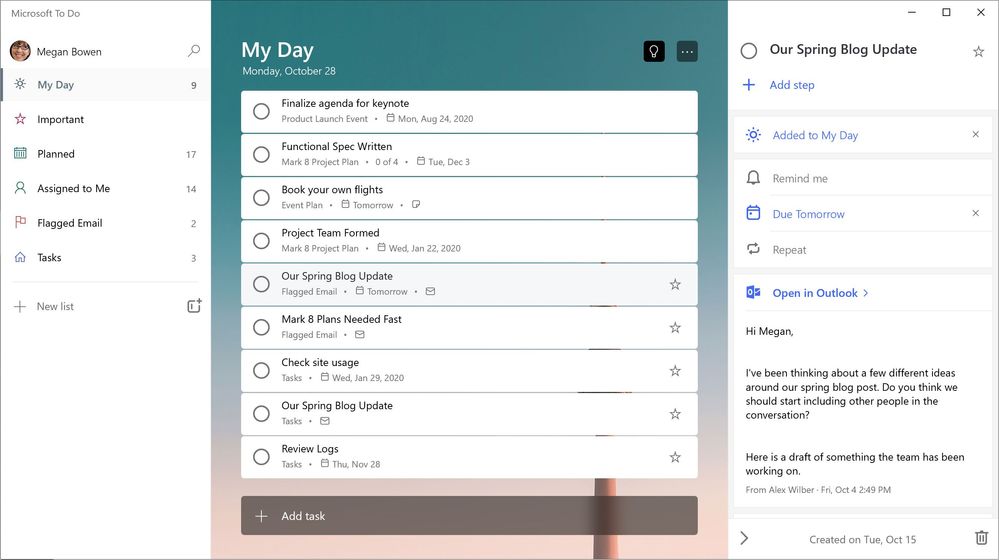Complete the Check site usage task

261,370
